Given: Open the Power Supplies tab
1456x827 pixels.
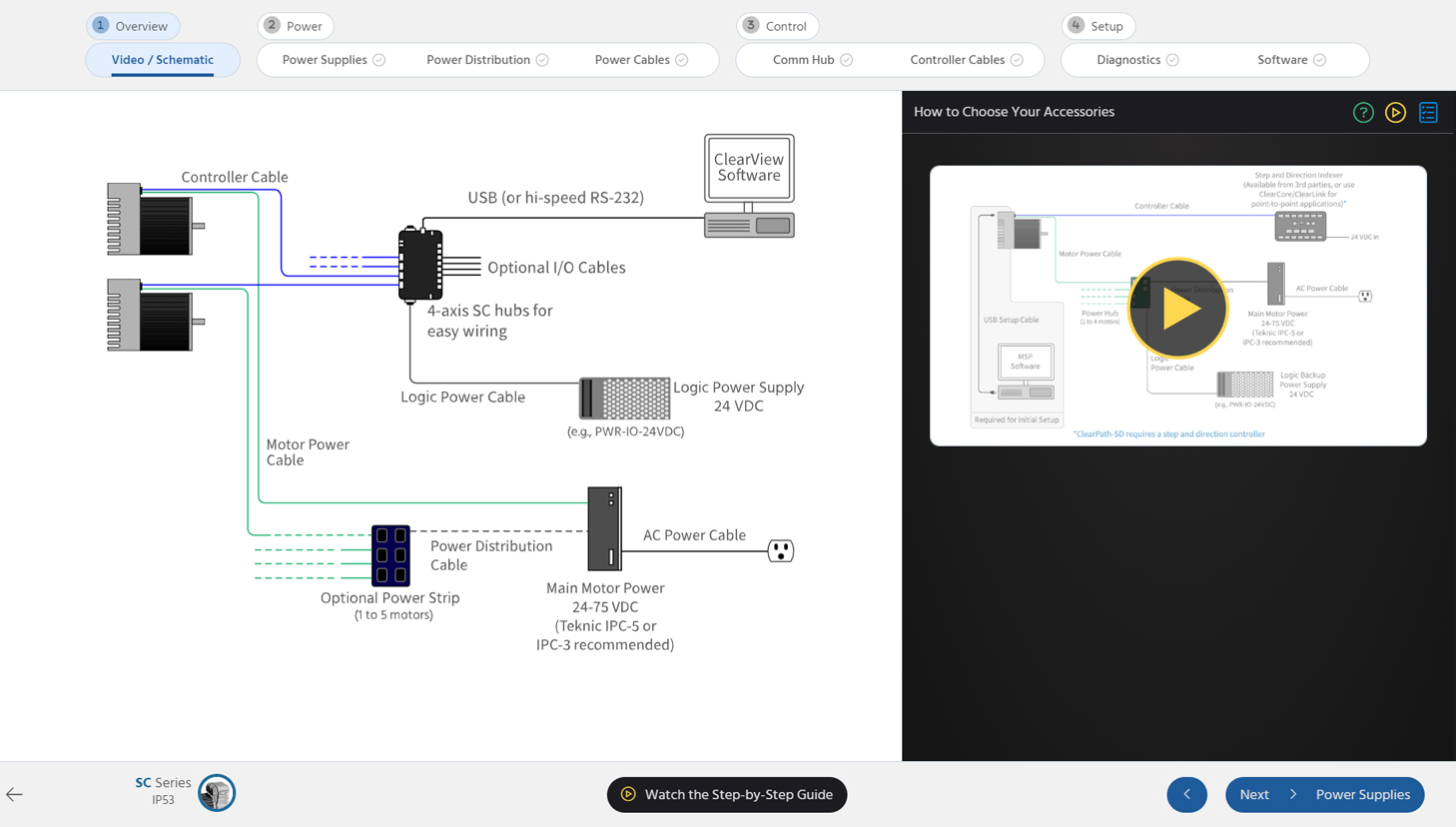Looking at the screenshot, I should click(333, 60).
